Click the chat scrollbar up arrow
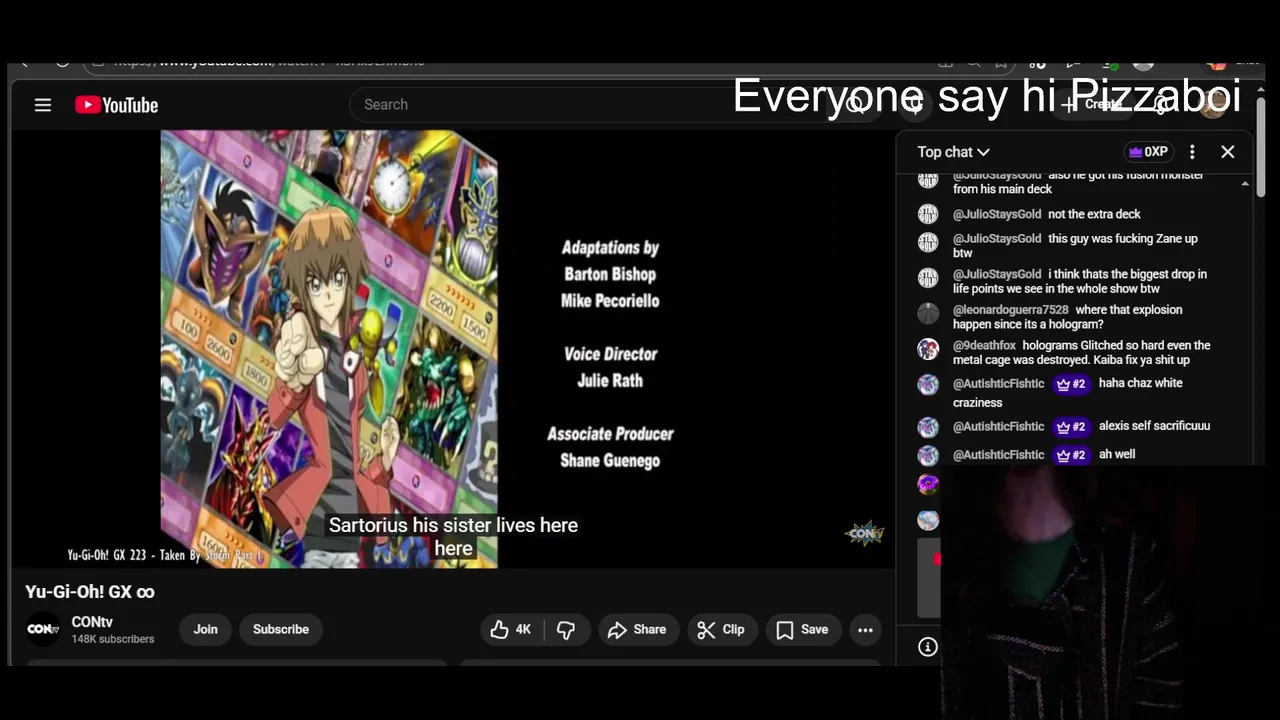The width and height of the screenshot is (1280, 720). (1245, 184)
